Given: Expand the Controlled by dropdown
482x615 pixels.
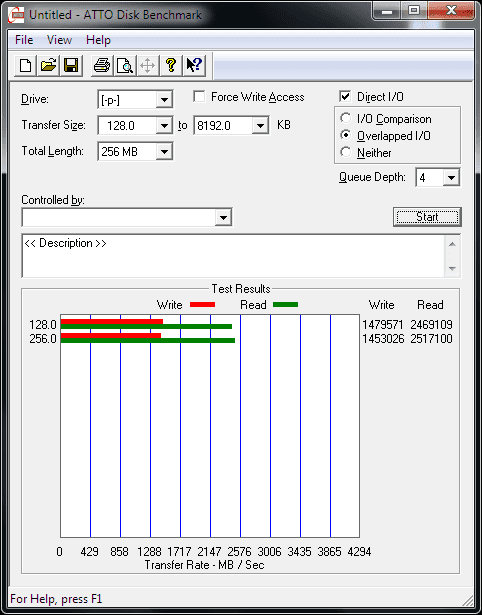Looking at the screenshot, I should tap(223, 217).
